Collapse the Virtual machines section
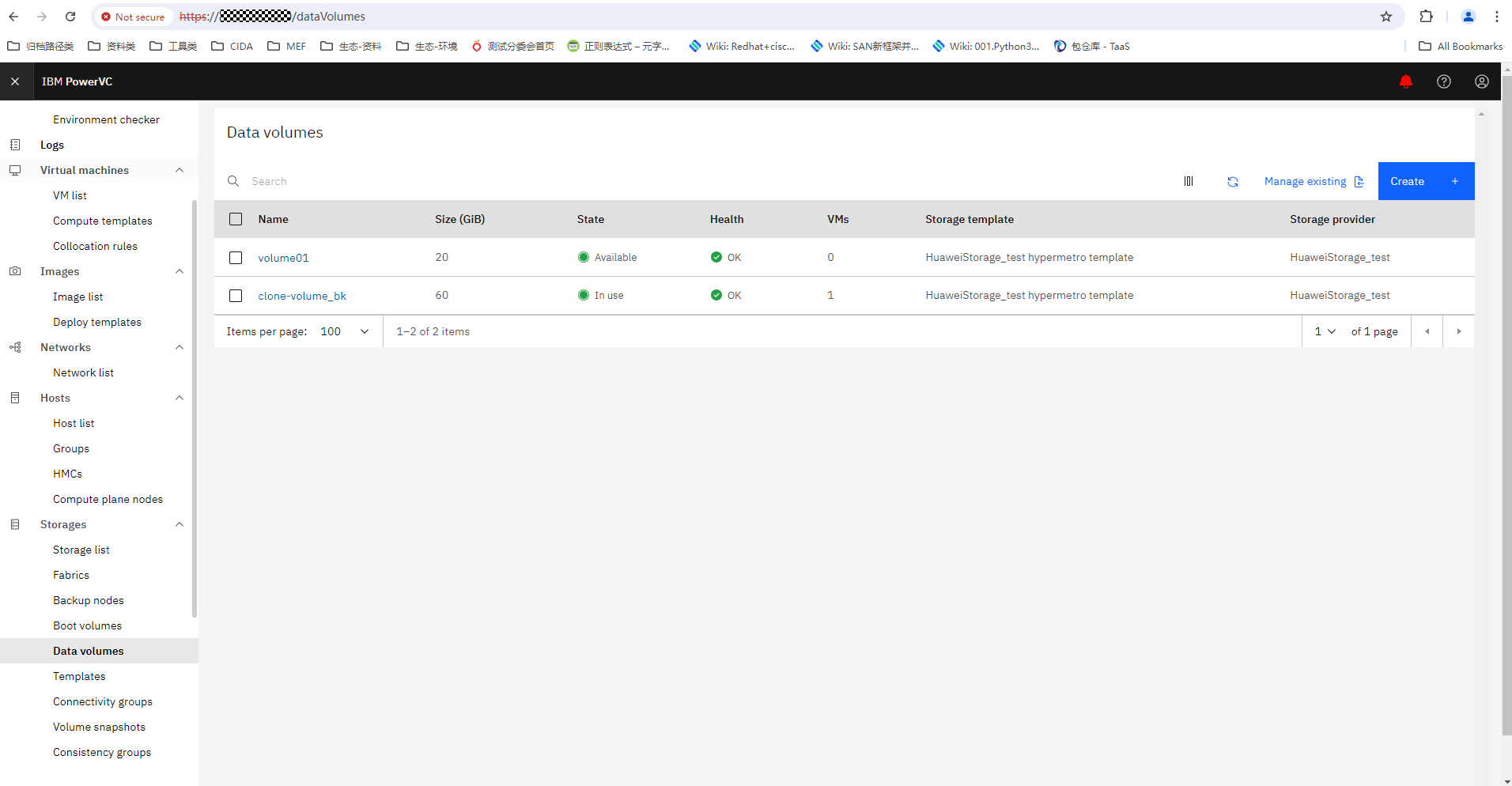This screenshot has height=786, width=1512. point(180,170)
